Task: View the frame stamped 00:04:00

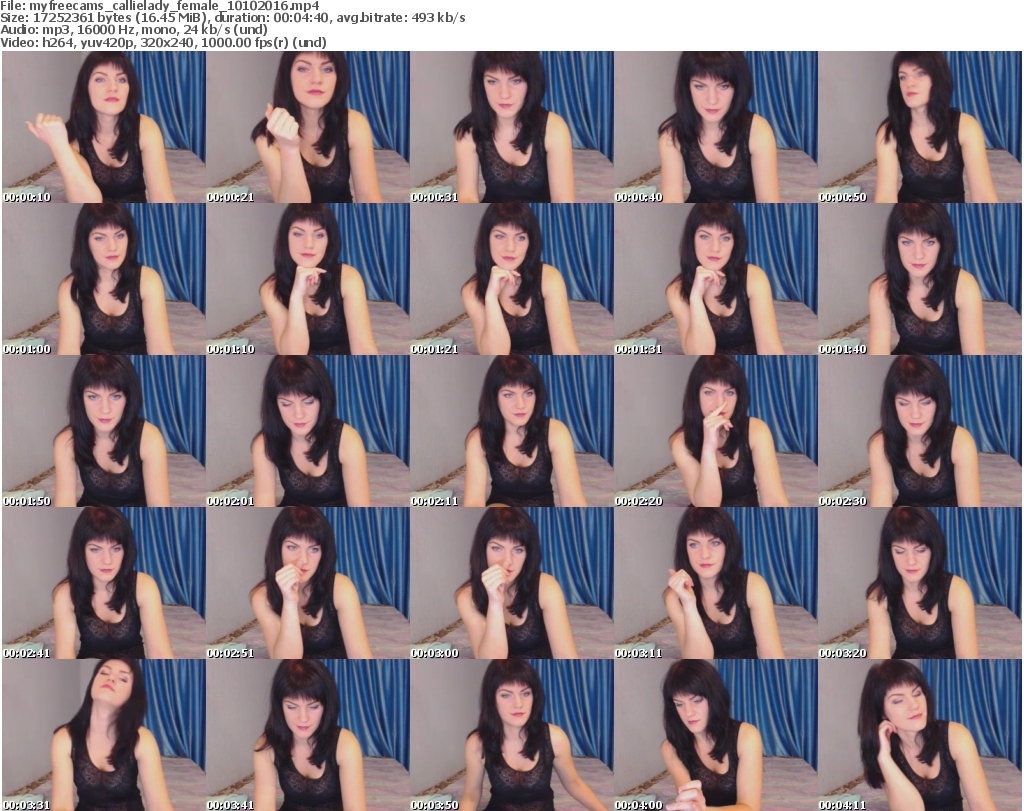Action: (716, 735)
